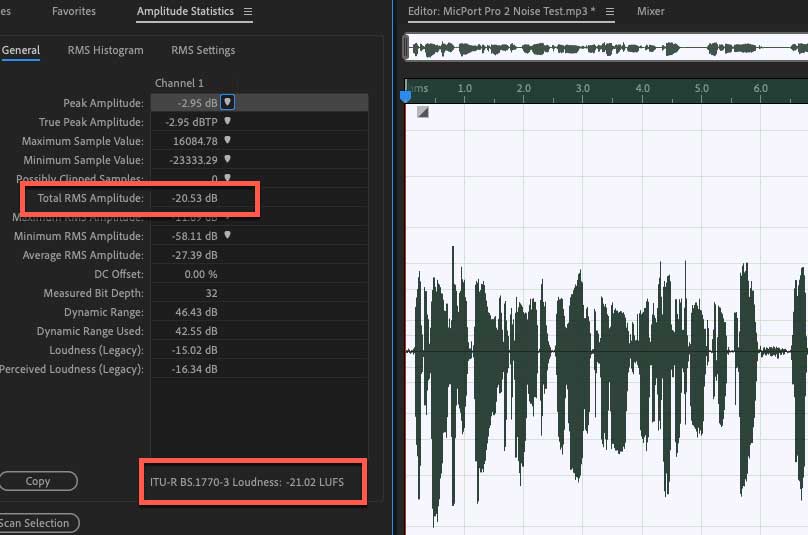Click the fade-in handle on the waveform
Screen dimensions: 808x535
(423, 112)
